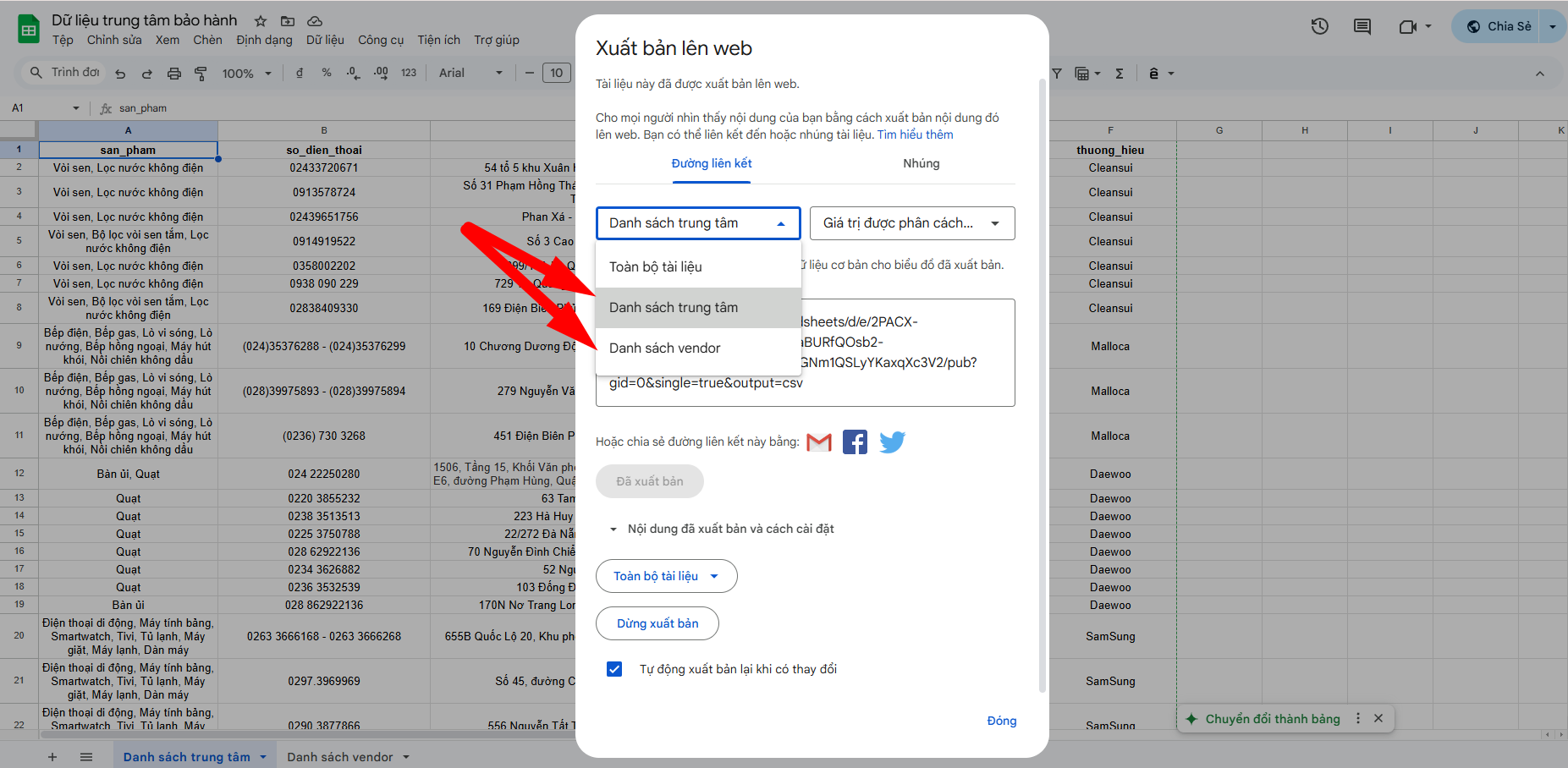Open the all sheets list icon

point(86,757)
